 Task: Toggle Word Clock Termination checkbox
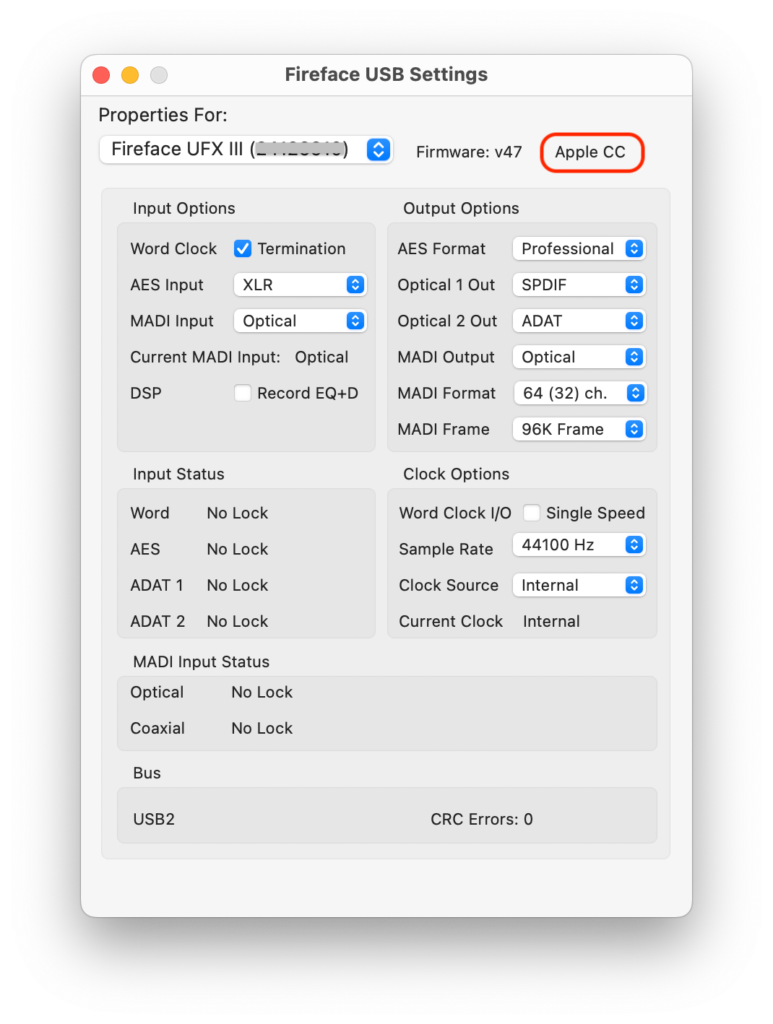(x=243, y=249)
